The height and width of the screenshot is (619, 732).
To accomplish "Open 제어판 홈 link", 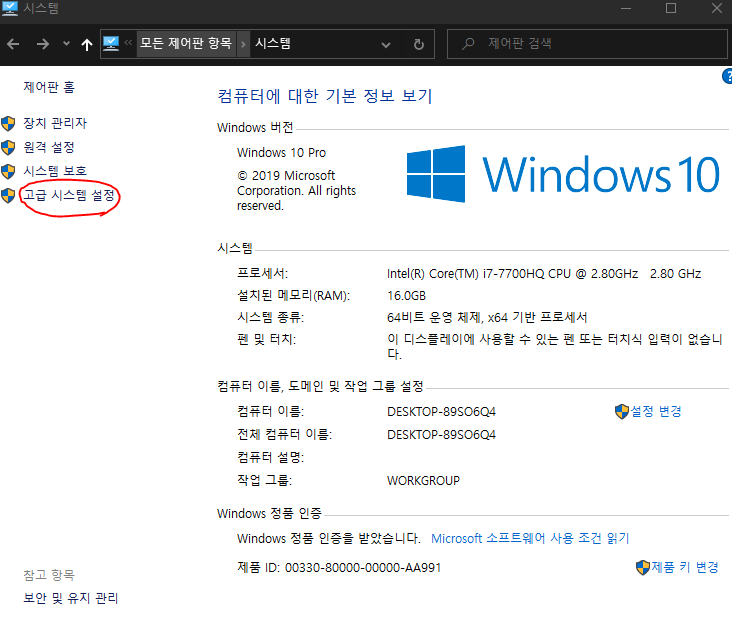I will coord(49,87).
